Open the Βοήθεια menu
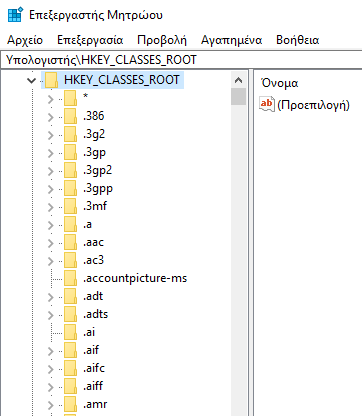Image resolution: width=362 pixels, height=416 pixels. 297,40
